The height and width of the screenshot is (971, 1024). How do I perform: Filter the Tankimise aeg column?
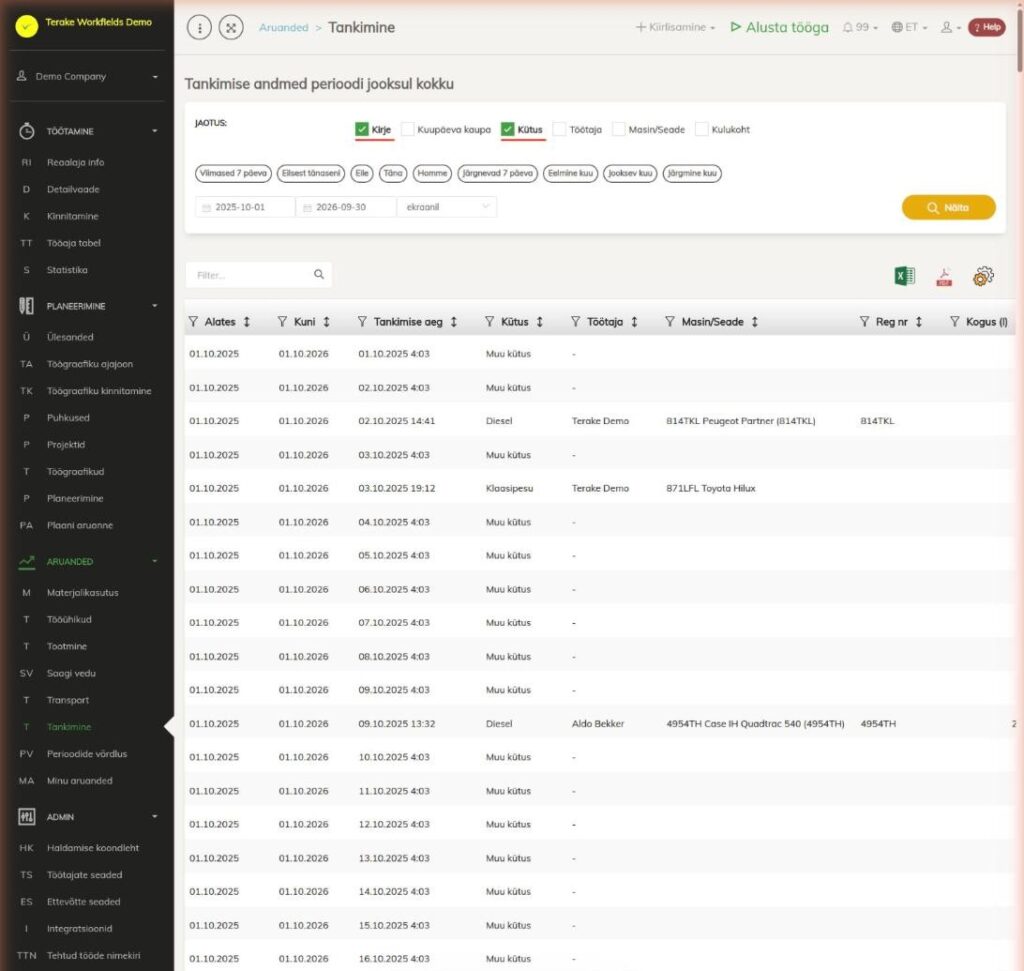tap(362, 321)
